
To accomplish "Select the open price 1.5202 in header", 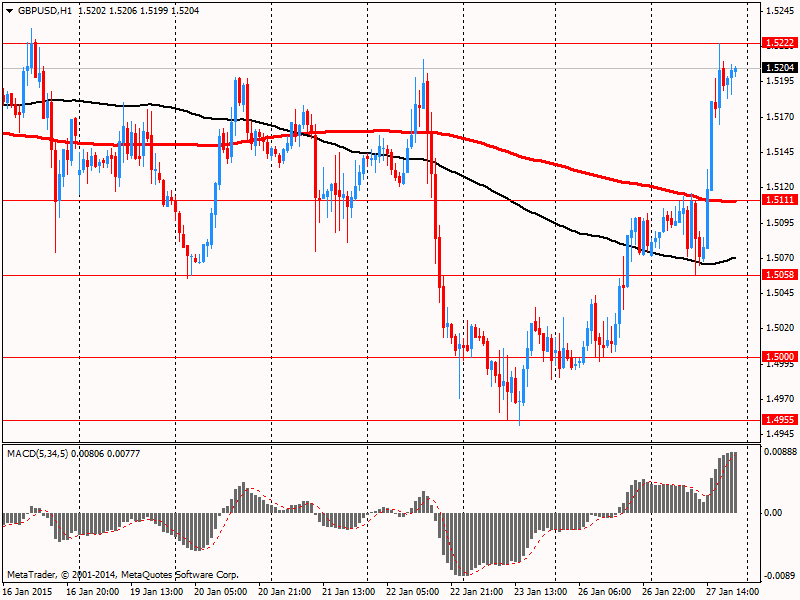I will tap(92, 11).
